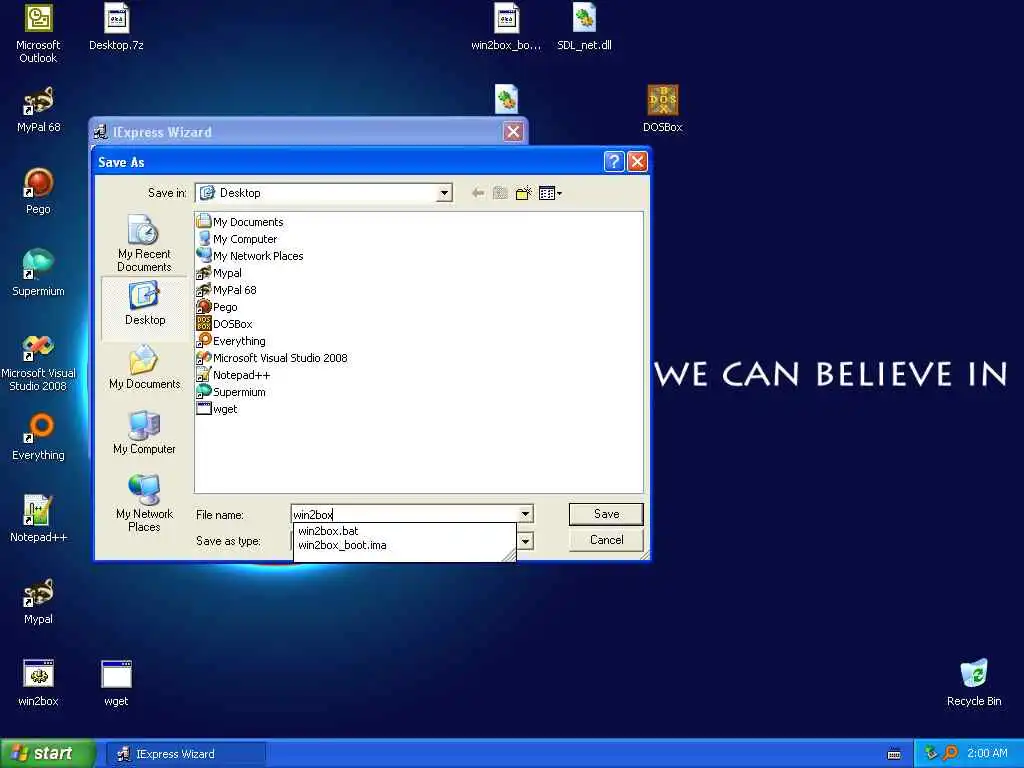Click the Back arrow in Save As toolbar

tap(478, 193)
